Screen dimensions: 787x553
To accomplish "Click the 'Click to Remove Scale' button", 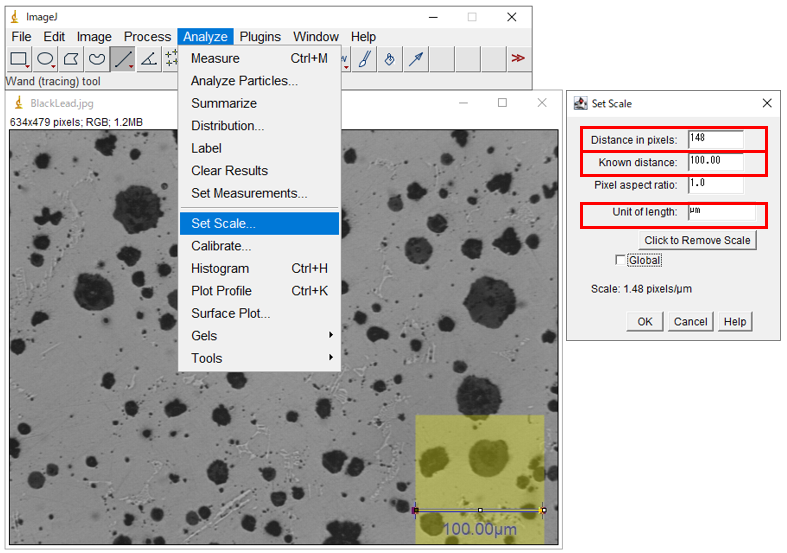I will coord(697,240).
